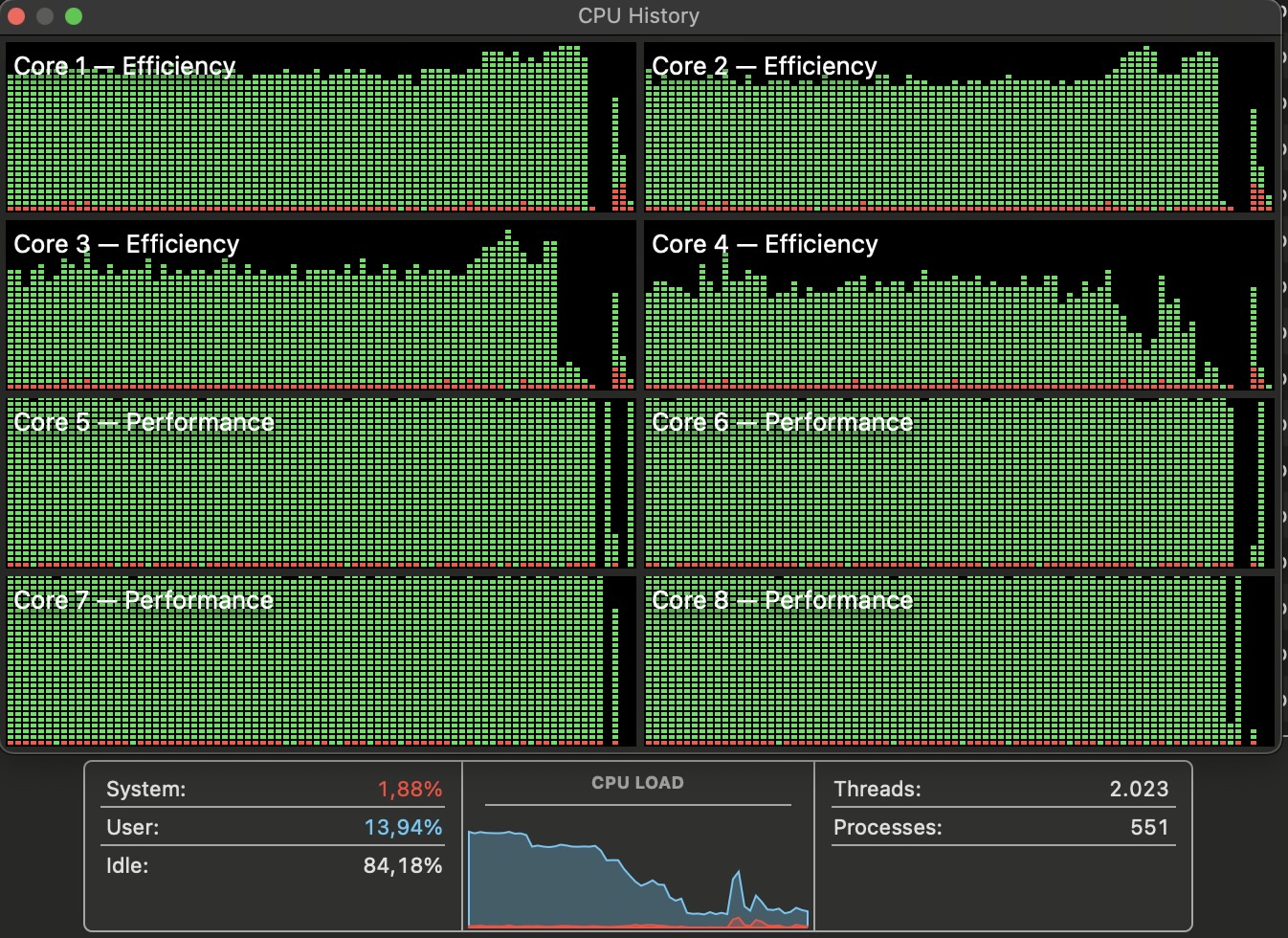Click the Idle percentage value 84,18%

coord(403,866)
